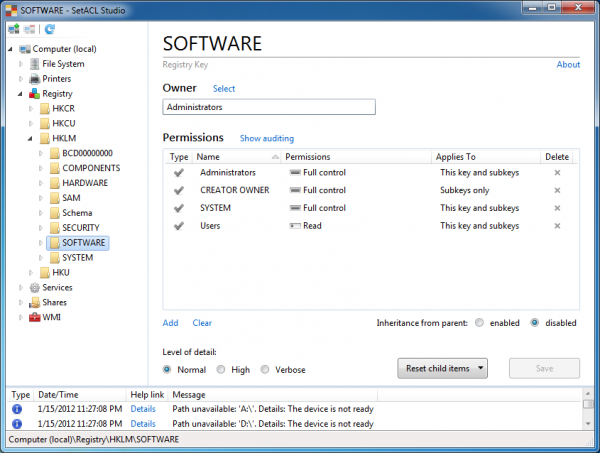
Task: Click the Message log column header
Action: pyautogui.click(x=274, y=394)
